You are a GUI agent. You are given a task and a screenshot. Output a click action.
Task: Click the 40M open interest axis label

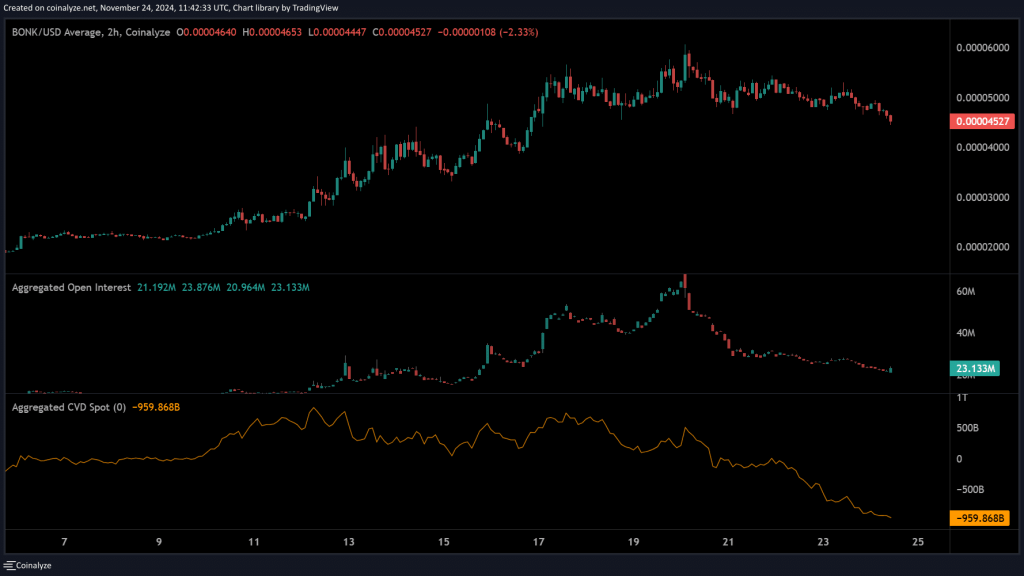965,333
